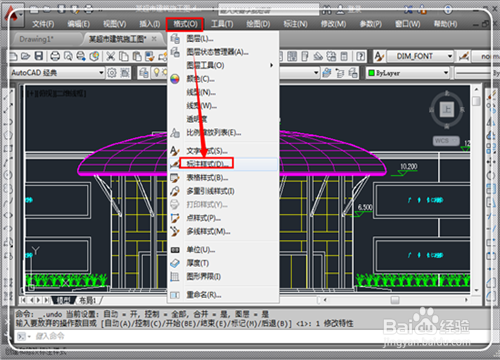Click the Publish toolbar icon

pos(81,56)
